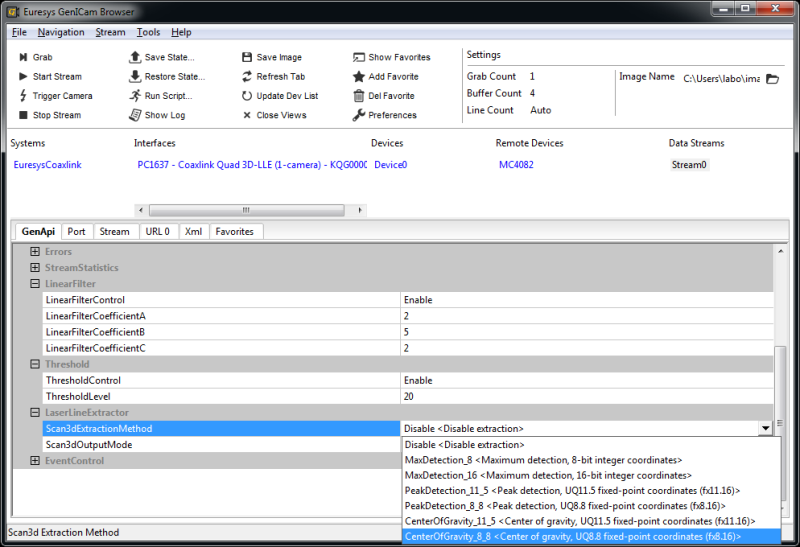Select the EuresysCoaxlink system link
Viewport: 800px width, 547px height.
[50, 165]
